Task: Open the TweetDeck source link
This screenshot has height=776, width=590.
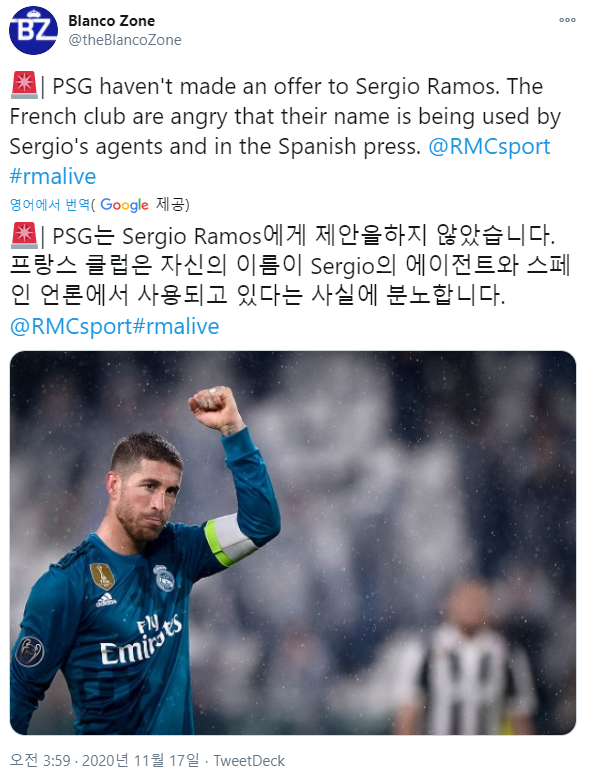Action: click(x=249, y=761)
